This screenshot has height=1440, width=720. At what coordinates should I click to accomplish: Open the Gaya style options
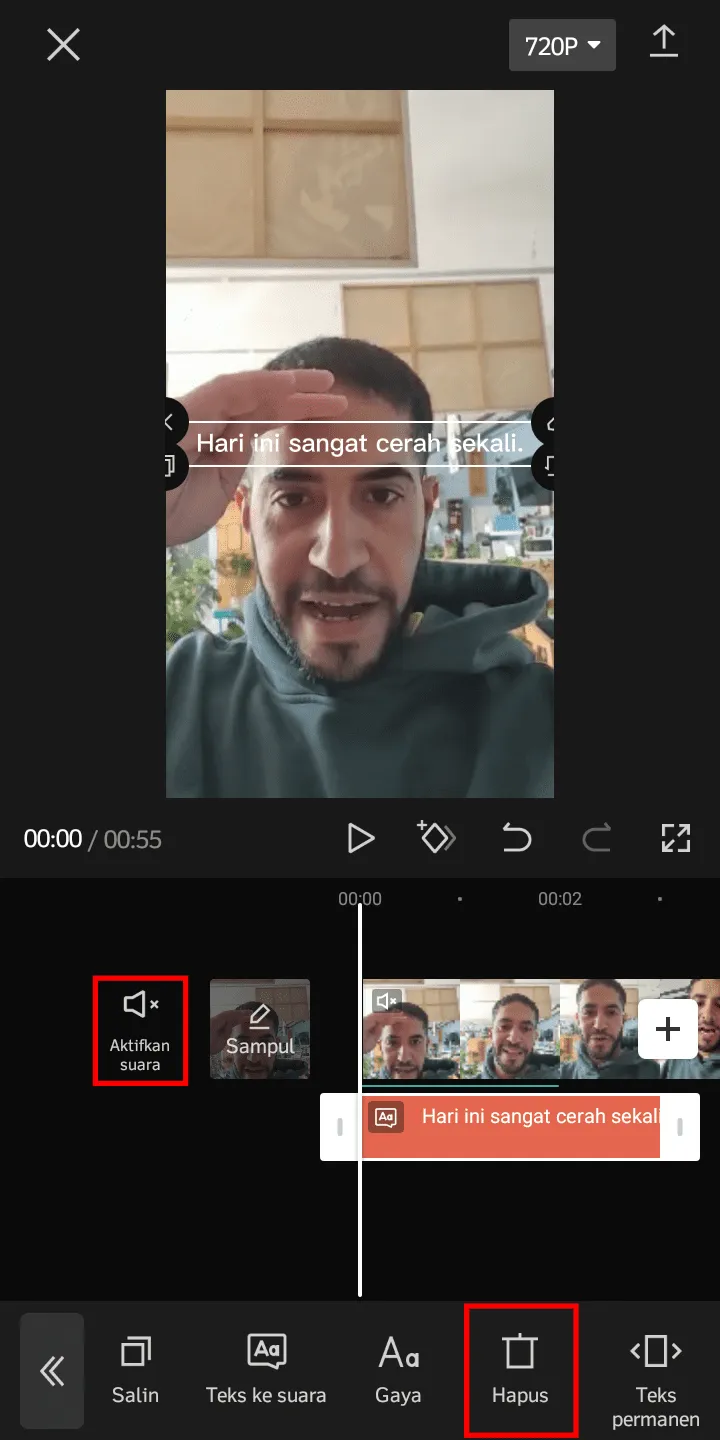pyautogui.click(x=398, y=1370)
